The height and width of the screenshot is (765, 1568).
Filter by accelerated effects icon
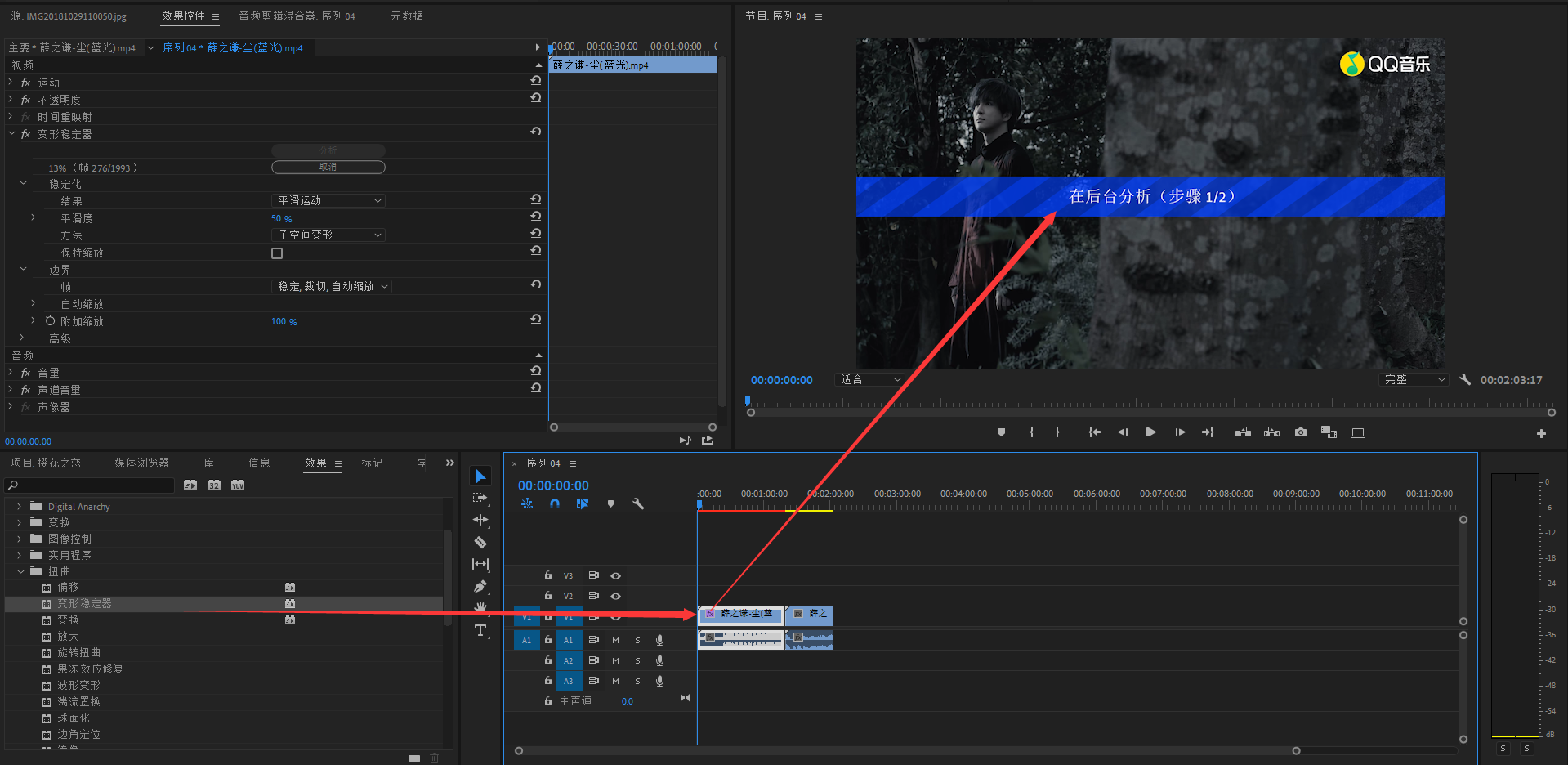(x=190, y=485)
